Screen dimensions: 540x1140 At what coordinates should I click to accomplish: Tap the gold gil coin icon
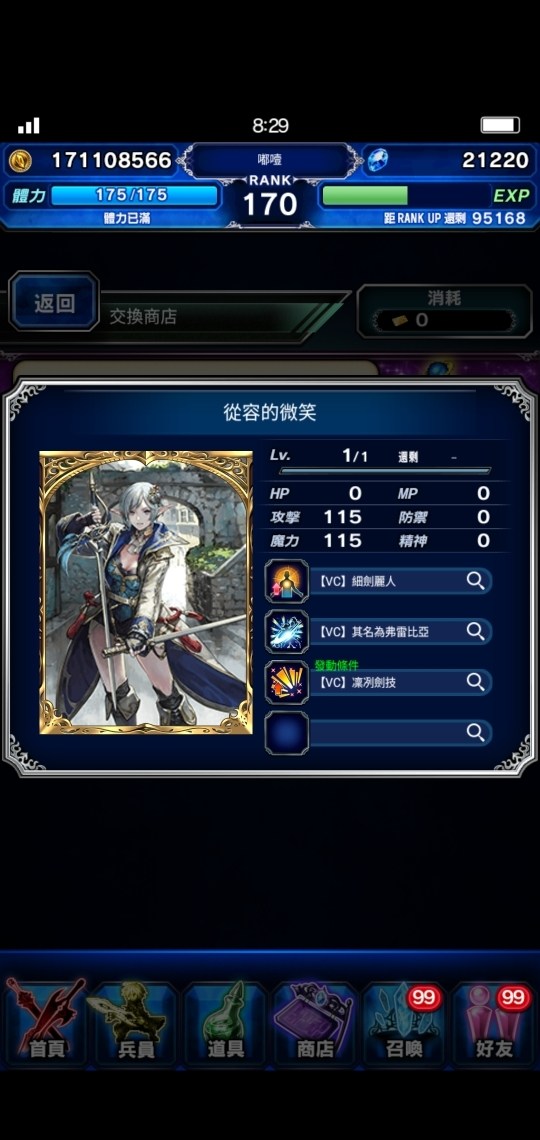(20, 161)
